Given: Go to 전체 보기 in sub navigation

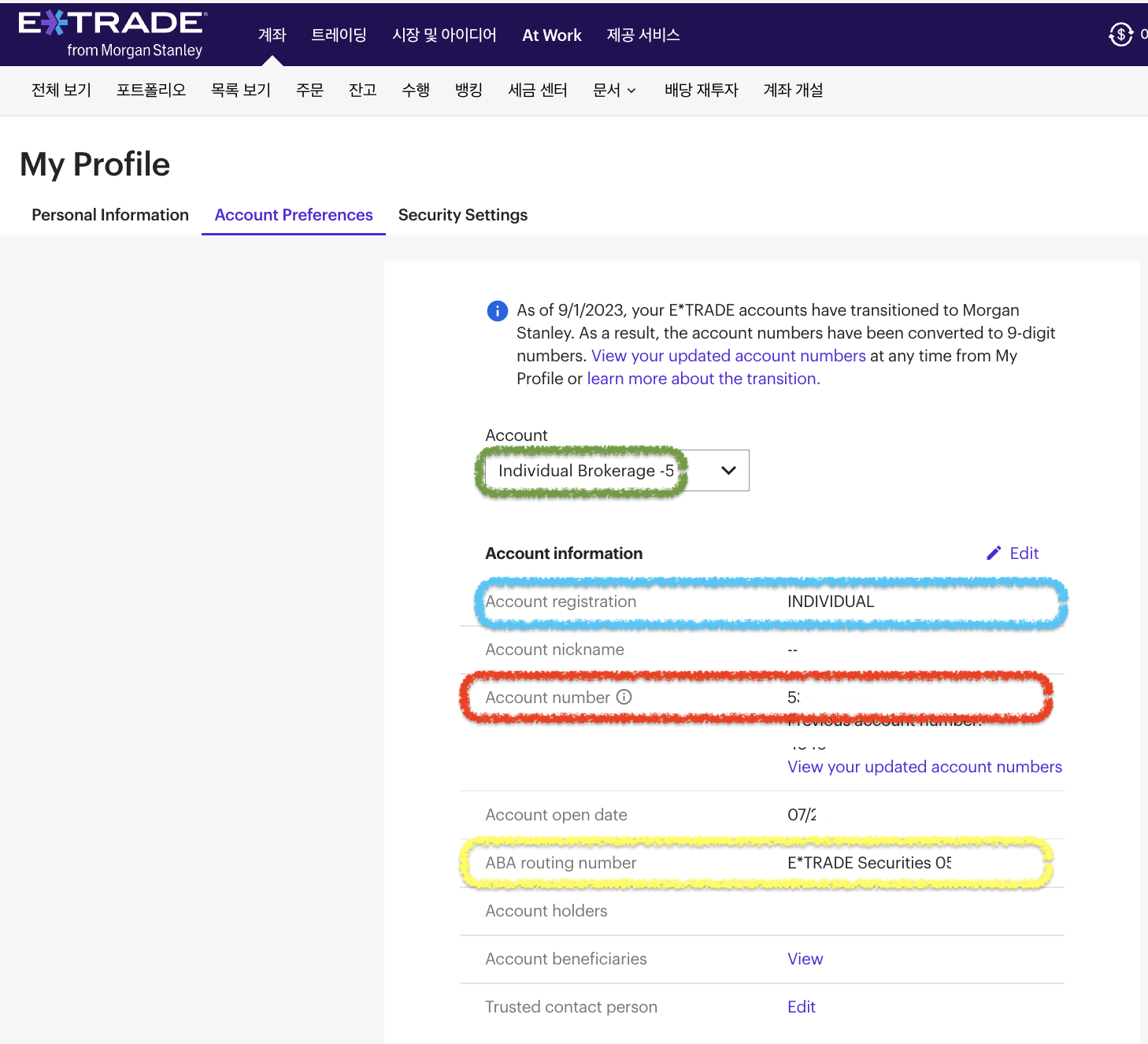Looking at the screenshot, I should pyautogui.click(x=61, y=90).
